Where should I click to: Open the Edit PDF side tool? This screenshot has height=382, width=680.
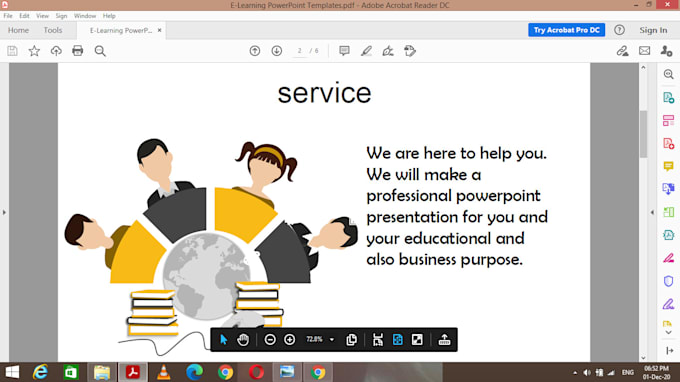[668, 121]
